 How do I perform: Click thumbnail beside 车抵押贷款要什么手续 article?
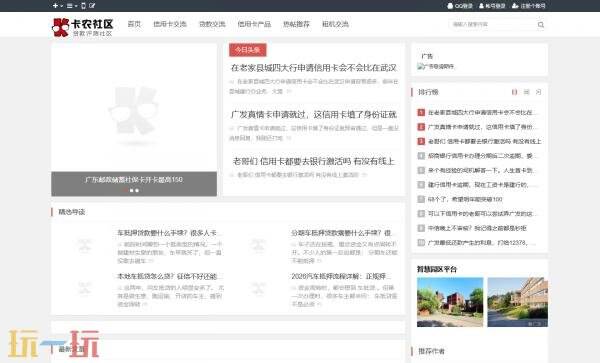(84, 246)
